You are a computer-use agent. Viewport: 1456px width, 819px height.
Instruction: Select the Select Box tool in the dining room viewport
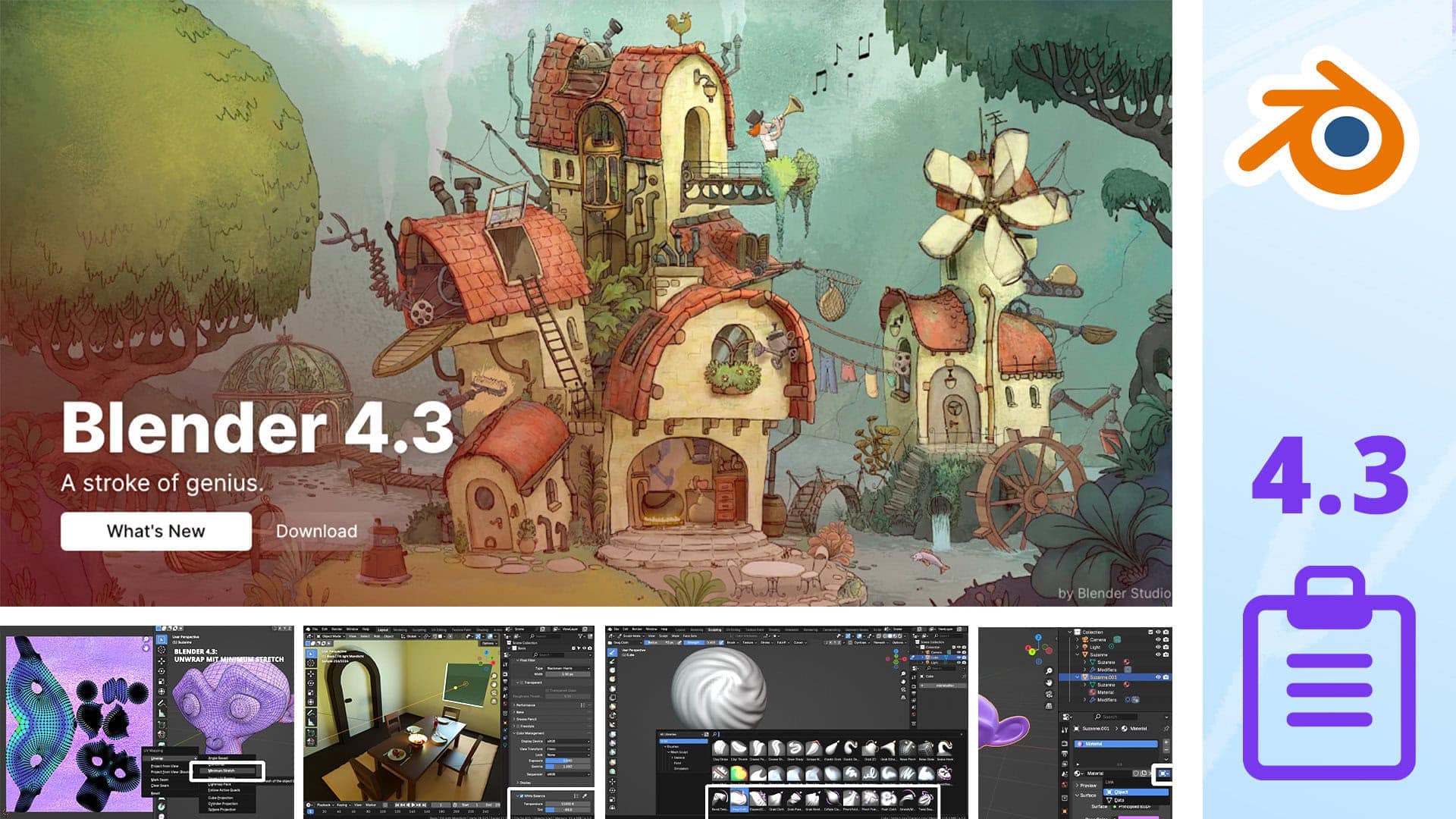click(x=311, y=653)
